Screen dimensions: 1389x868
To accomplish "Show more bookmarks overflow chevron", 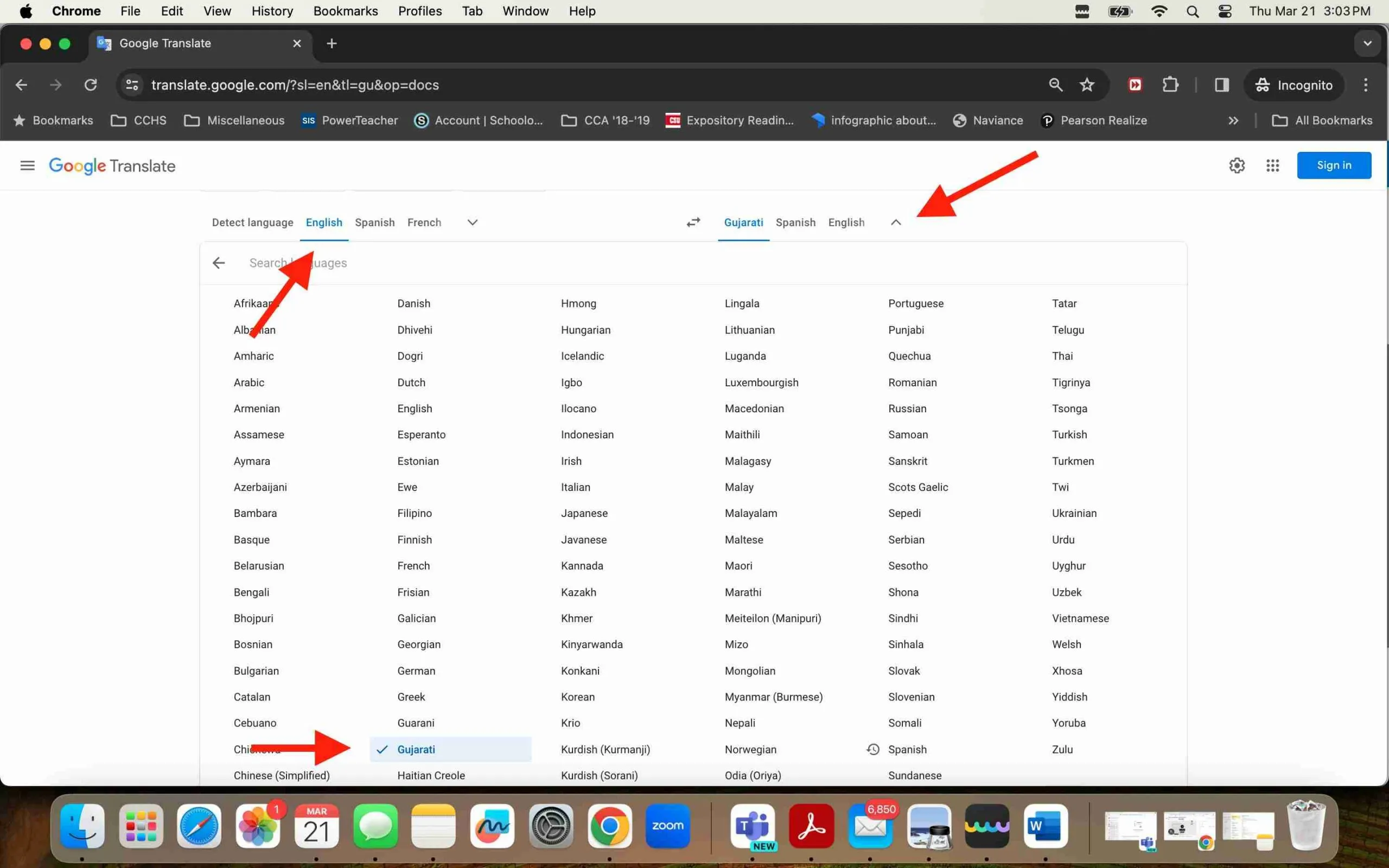I will (x=1233, y=120).
